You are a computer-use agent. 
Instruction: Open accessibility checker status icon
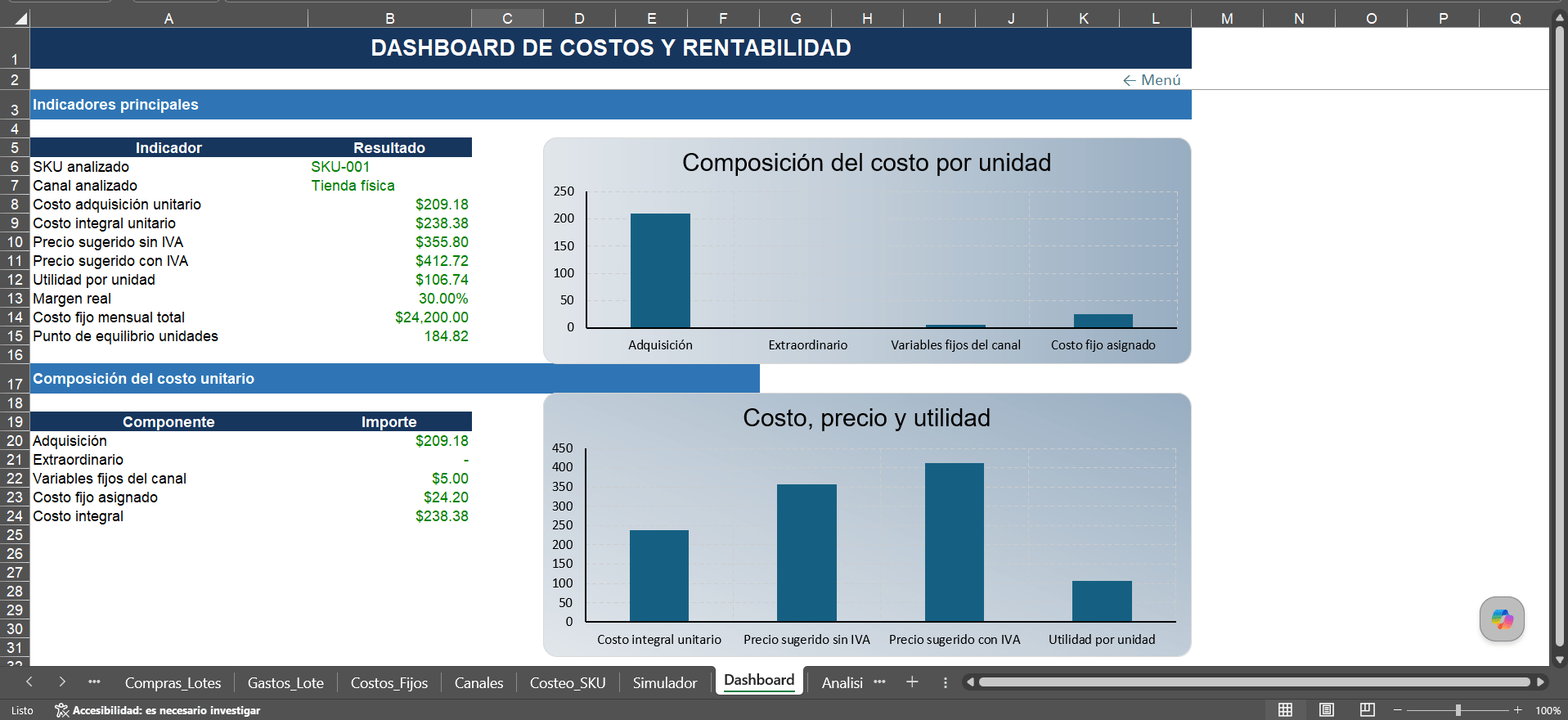(61, 710)
